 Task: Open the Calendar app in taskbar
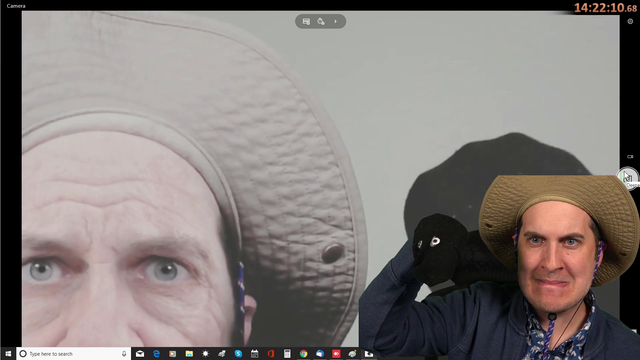pos(255,354)
